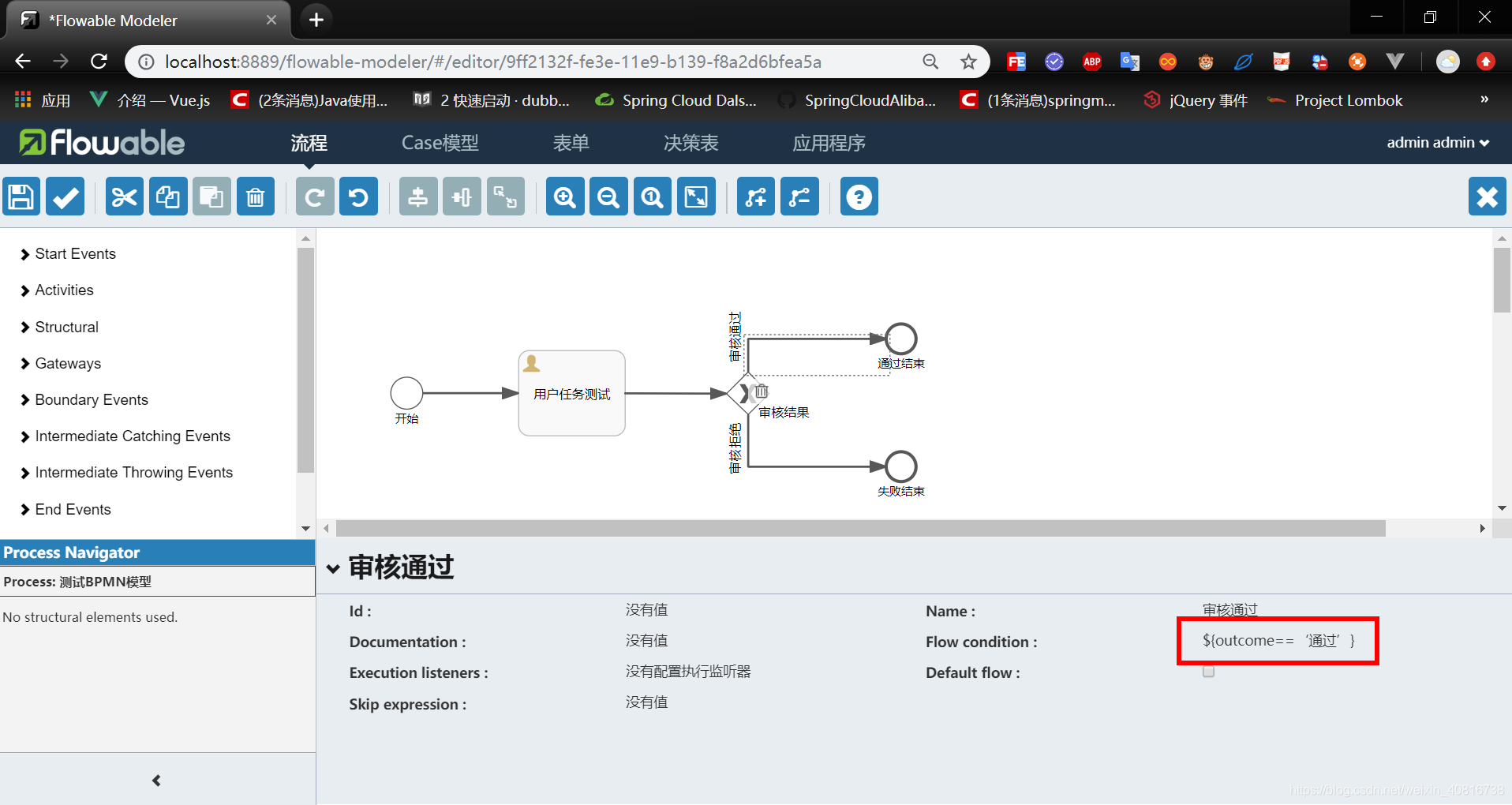The width and height of the screenshot is (1512, 805).
Task: Switch to the Case模型 tab
Action: 440,143
